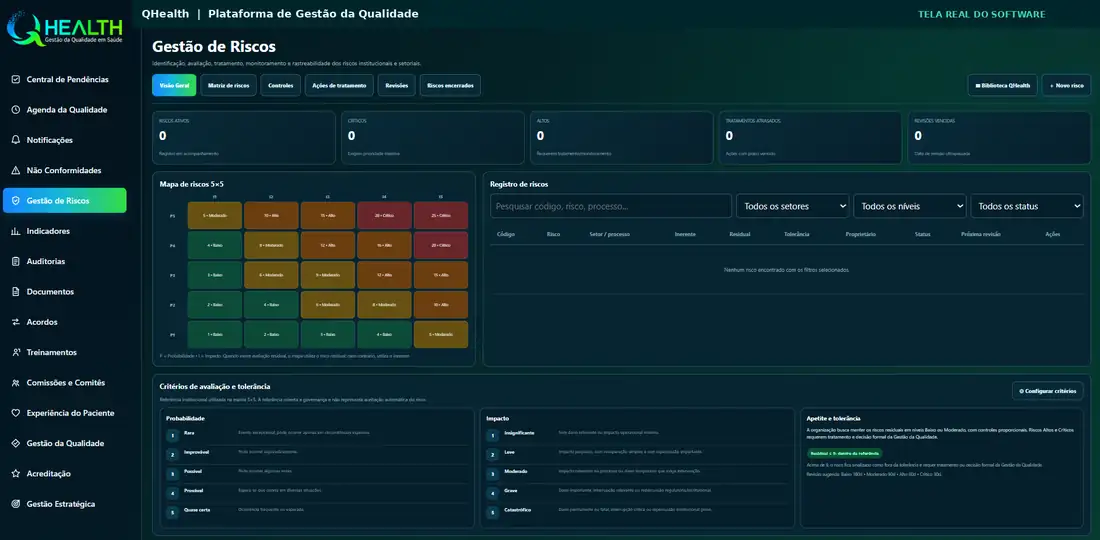The image size is (1100, 540).
Task: Select the Gestão de Riscos shield icon
Action: point(16,201)
